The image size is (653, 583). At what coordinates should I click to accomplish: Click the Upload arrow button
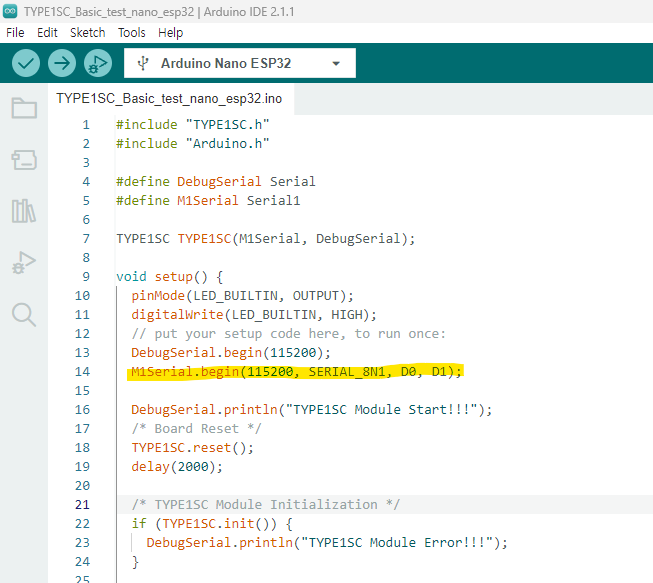[62, 63]
